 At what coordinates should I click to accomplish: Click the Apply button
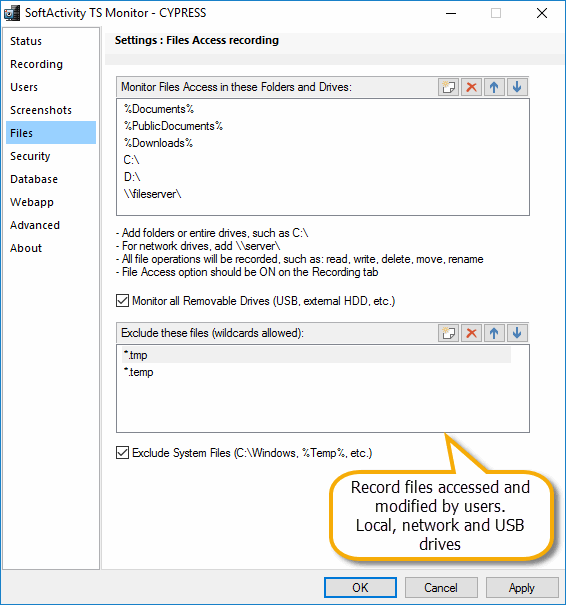522,588
